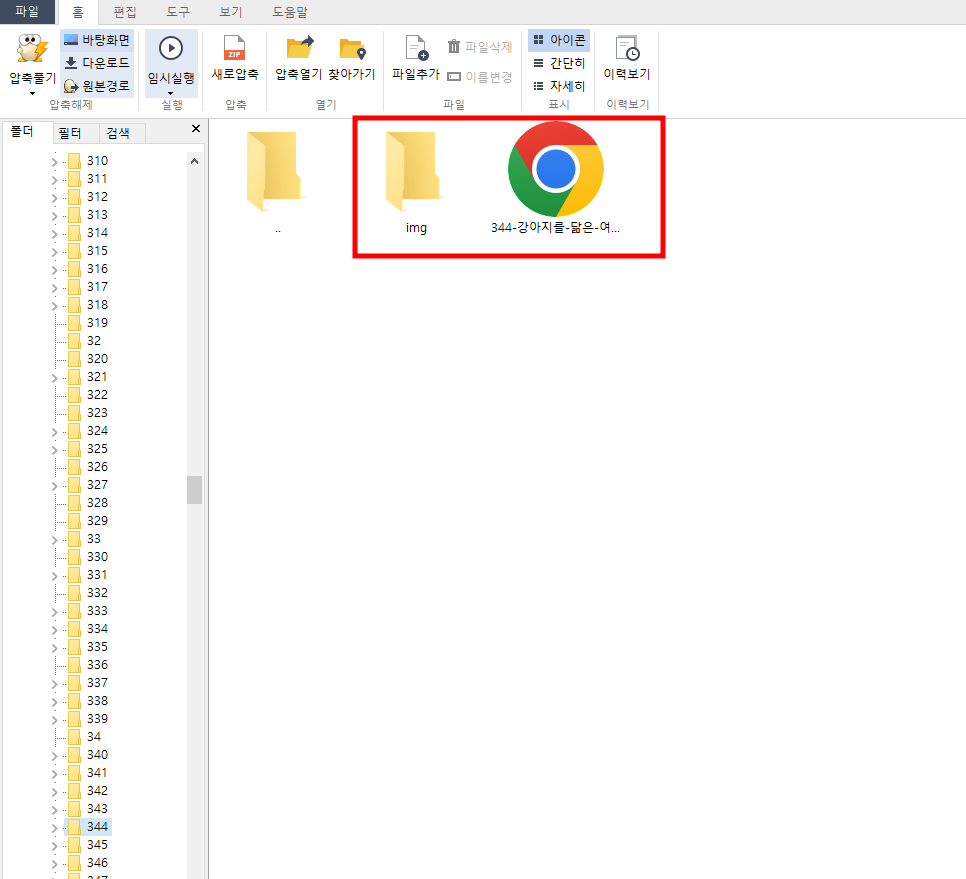The image size is (966, 879).
Task: Click the 이름변경 rename button
Action: [480, 77]
